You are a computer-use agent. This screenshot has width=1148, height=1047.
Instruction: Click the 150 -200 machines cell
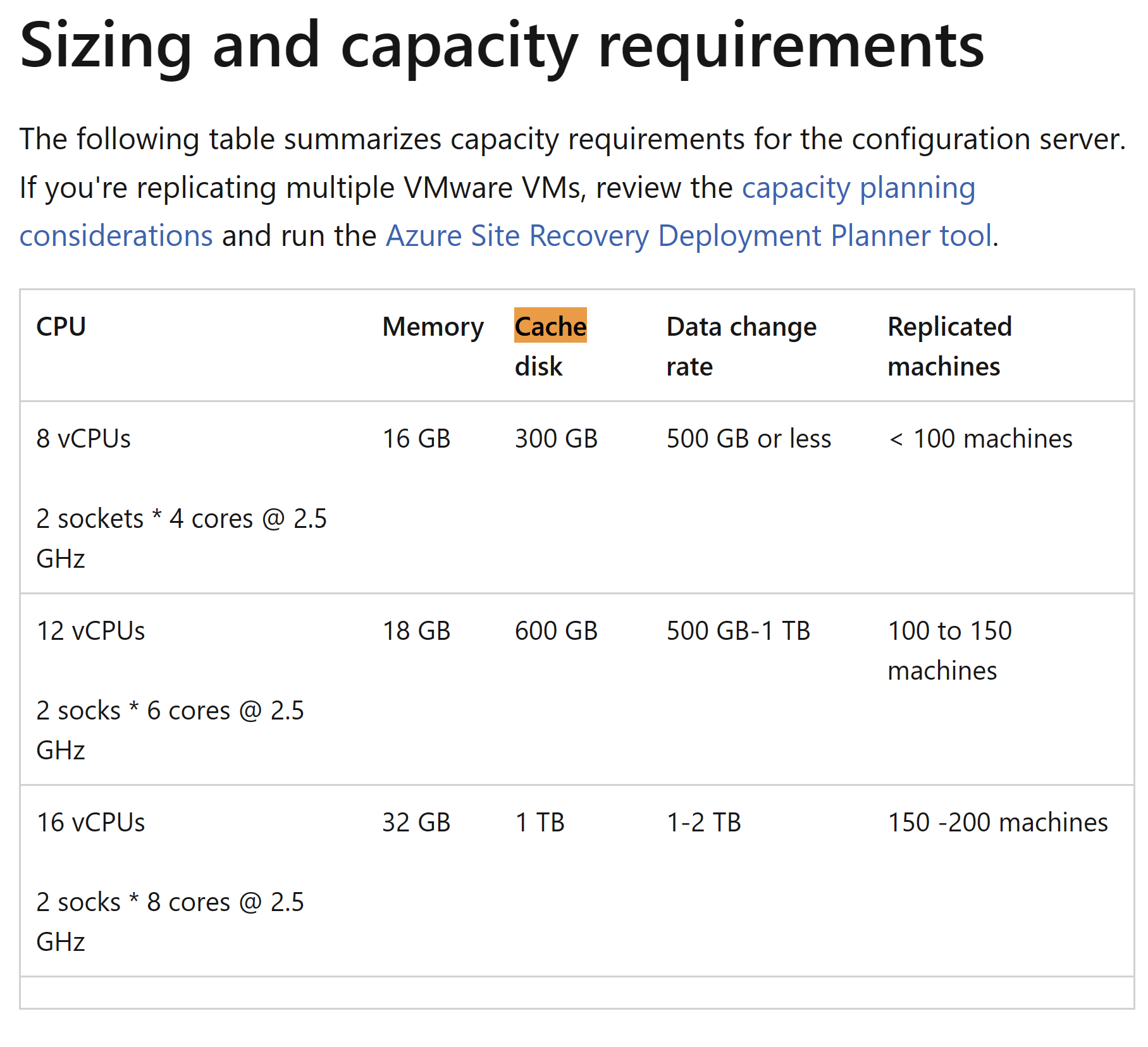click(x=997, y=823)
